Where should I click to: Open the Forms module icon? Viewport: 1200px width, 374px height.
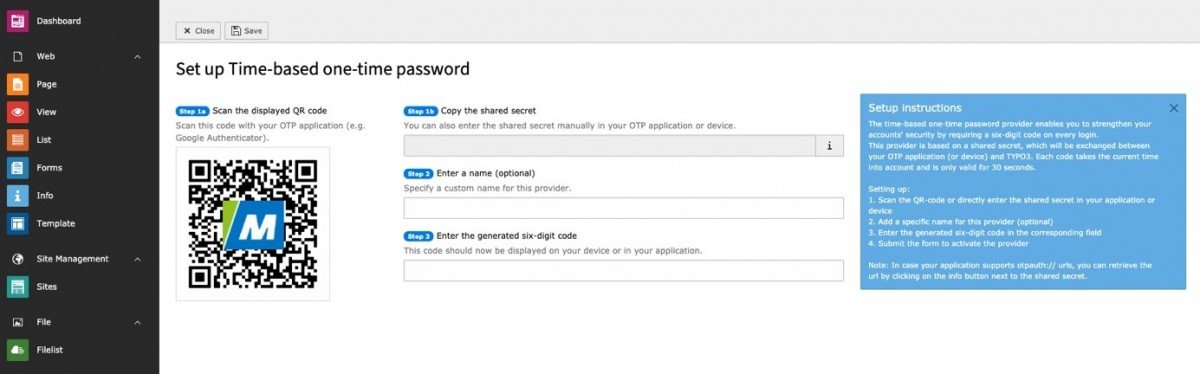pyautogui.click(x=18, y=168)
